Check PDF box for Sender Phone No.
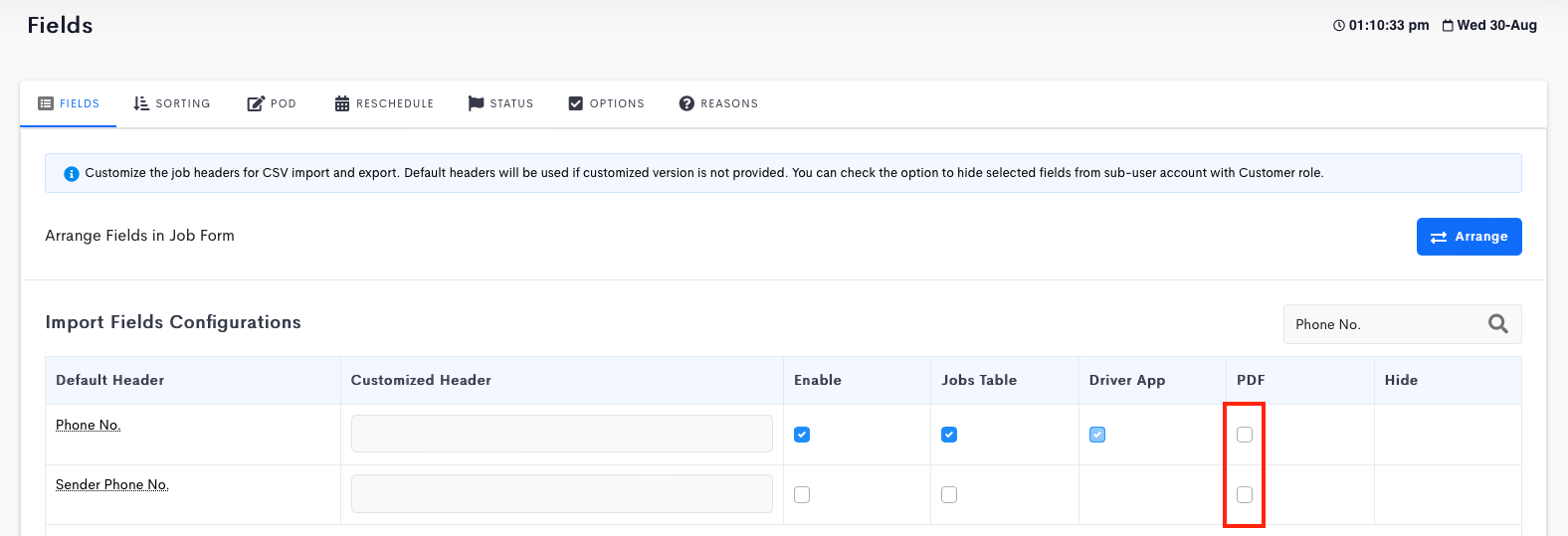This screenshot has width=1568, height=536. pos(1245,494)
